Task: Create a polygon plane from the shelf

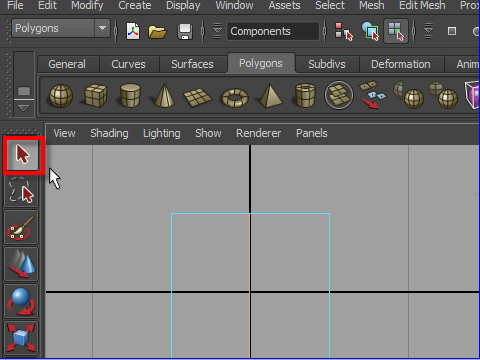Action: click(198, 97)
